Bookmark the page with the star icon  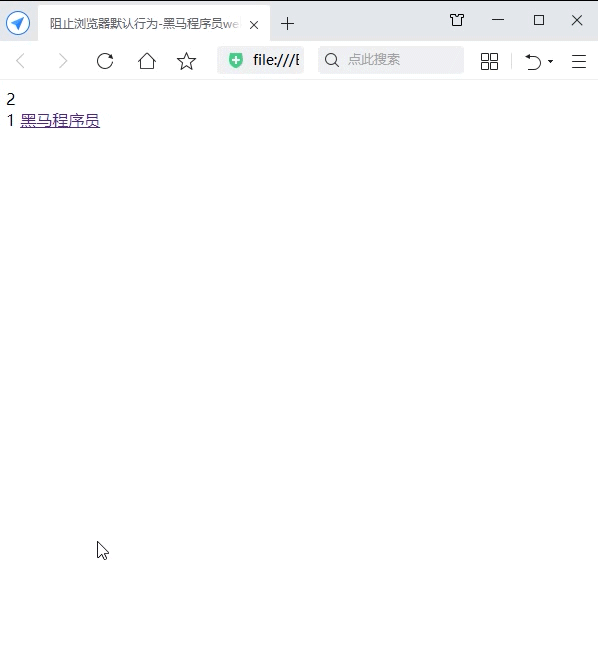click(186, 61)
